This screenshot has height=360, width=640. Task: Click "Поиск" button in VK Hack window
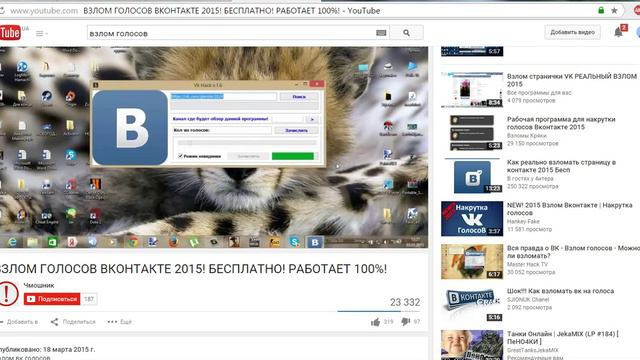click(299, 97)
